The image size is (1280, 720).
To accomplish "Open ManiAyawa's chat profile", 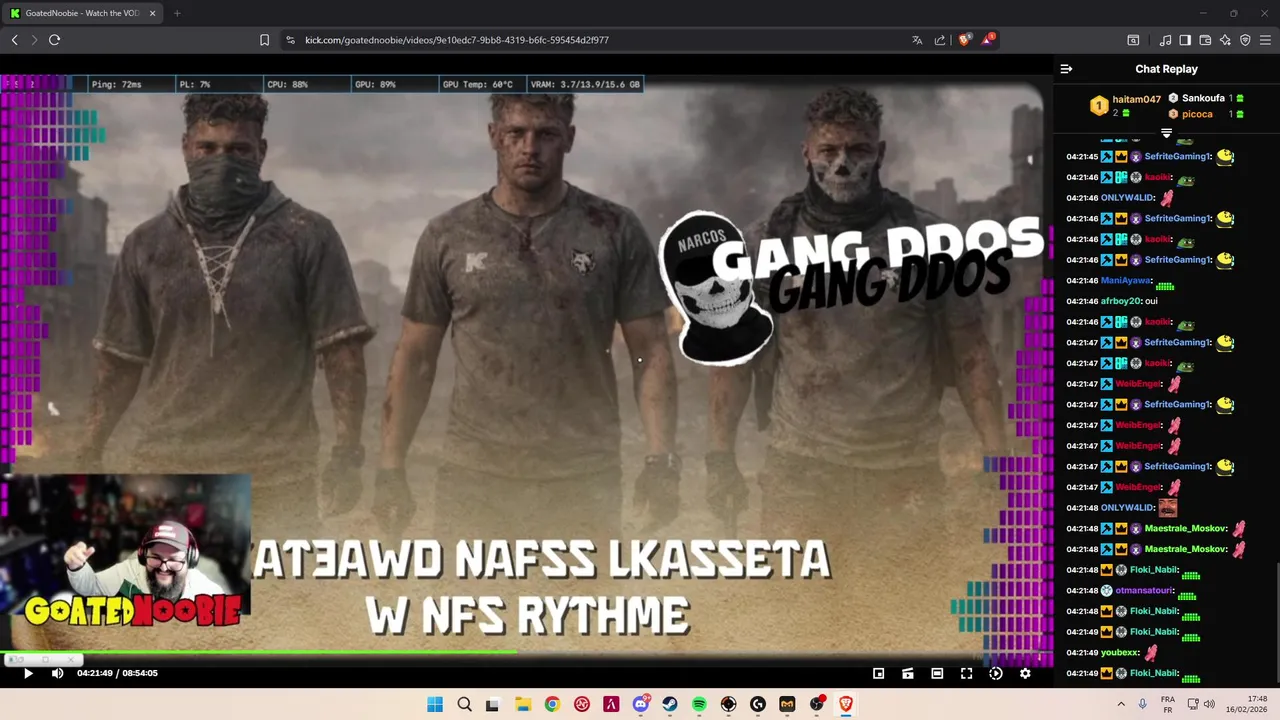I will pyautogui.click(x=1126, y=281).
